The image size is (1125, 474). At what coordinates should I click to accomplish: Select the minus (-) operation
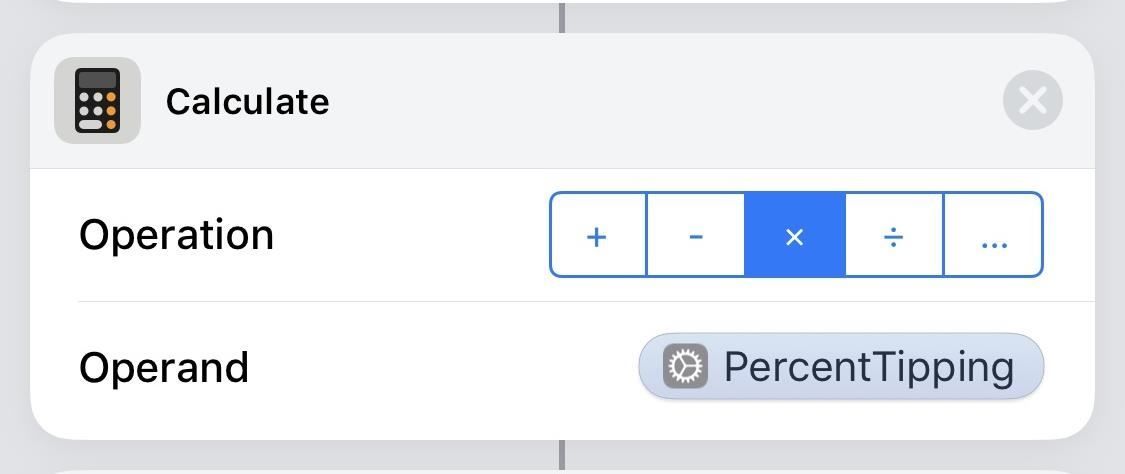point(696,236)
